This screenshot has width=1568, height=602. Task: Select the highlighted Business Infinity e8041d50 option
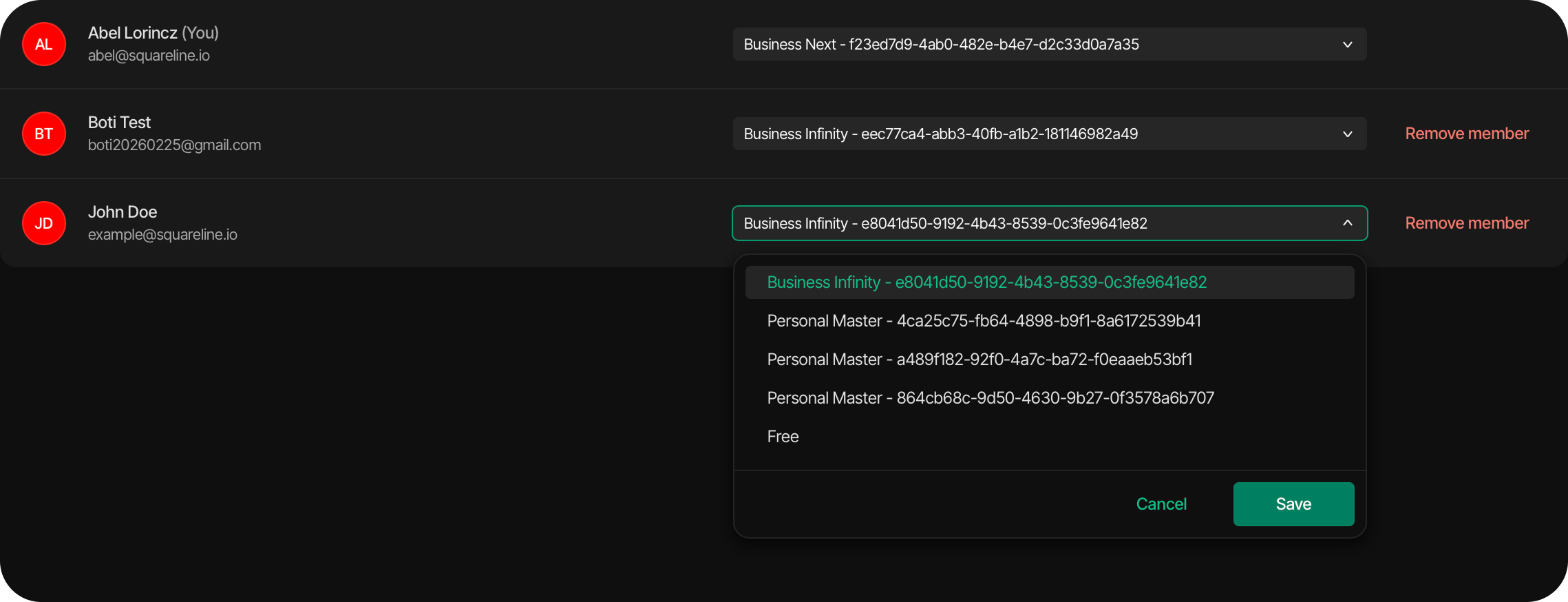click(x=986, y=282)
